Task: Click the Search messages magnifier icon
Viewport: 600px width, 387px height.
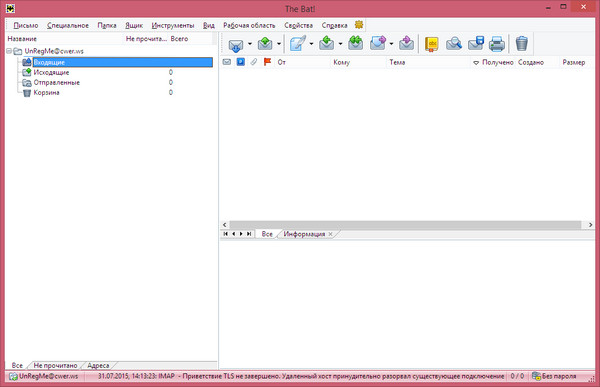Action: click(454, 44)
